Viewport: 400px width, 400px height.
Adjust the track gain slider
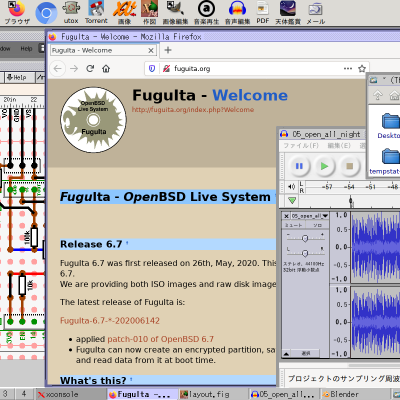305,238
